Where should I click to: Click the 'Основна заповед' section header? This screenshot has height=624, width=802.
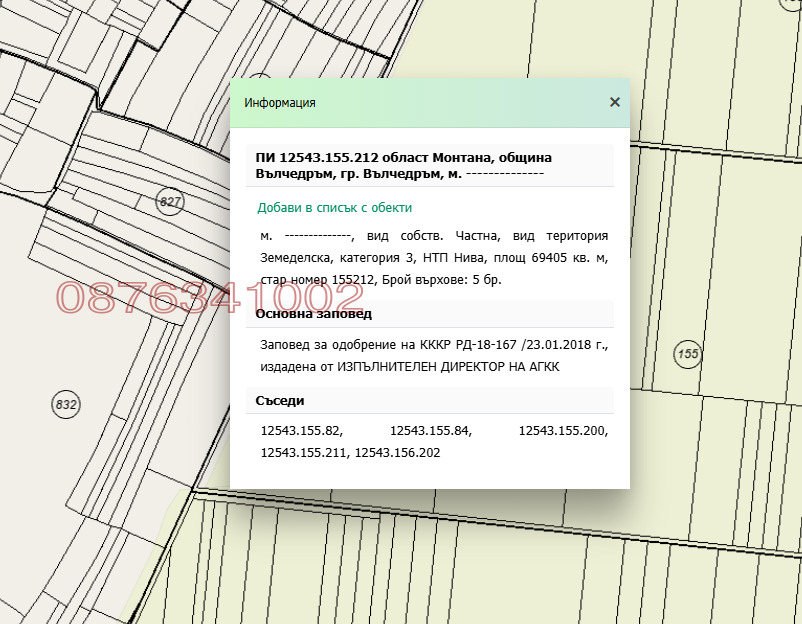coord(313,314)
